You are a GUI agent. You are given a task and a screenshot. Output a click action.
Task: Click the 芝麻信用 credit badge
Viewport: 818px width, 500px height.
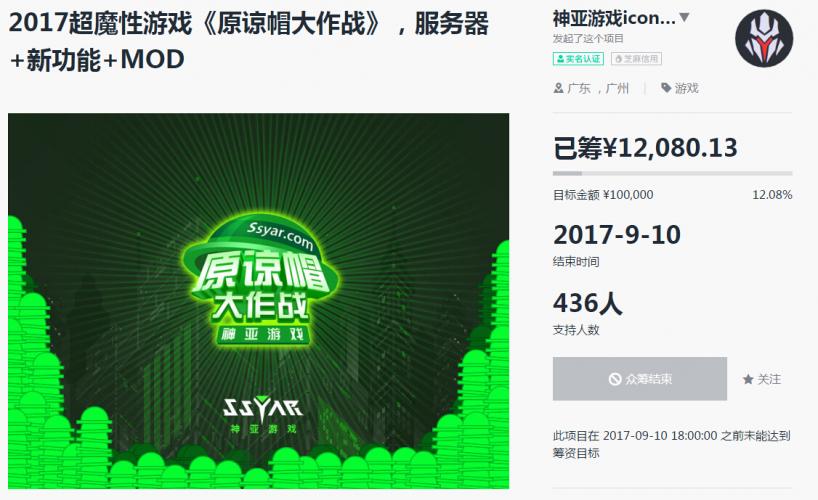click(x=636, y=59)
